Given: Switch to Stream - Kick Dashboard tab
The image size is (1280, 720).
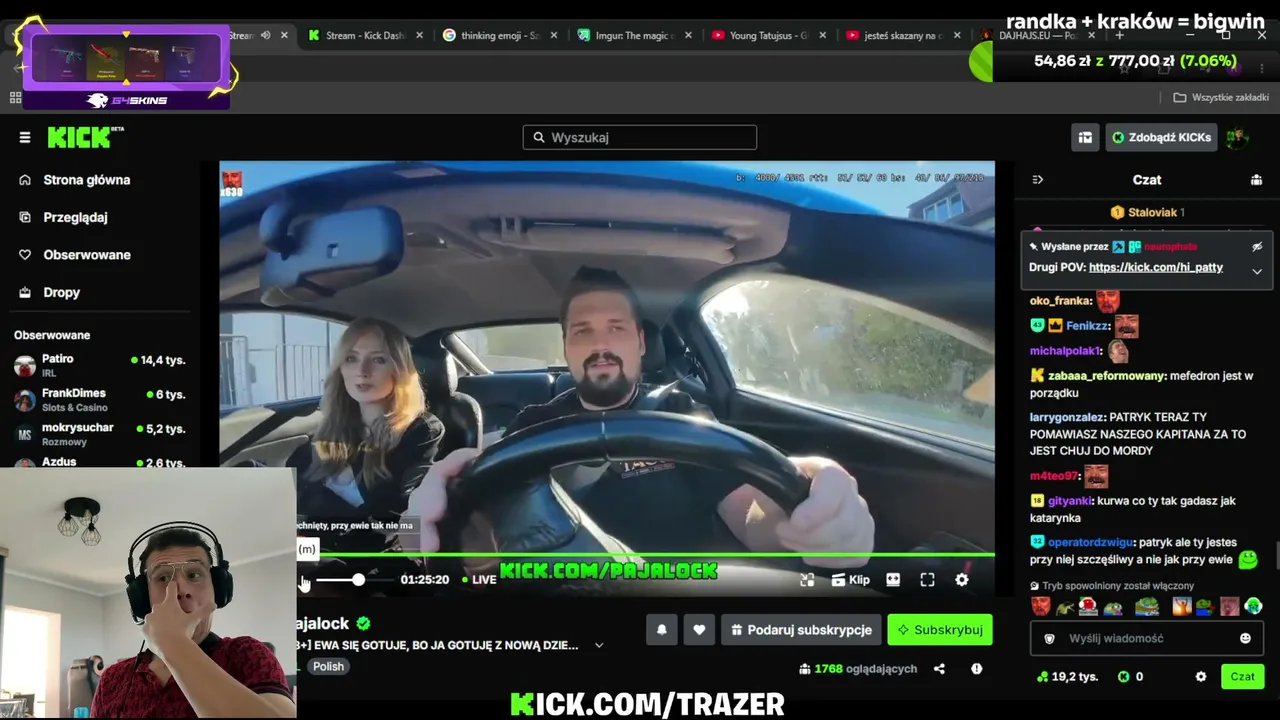Looking at the screenshot, I should (365, 36).
